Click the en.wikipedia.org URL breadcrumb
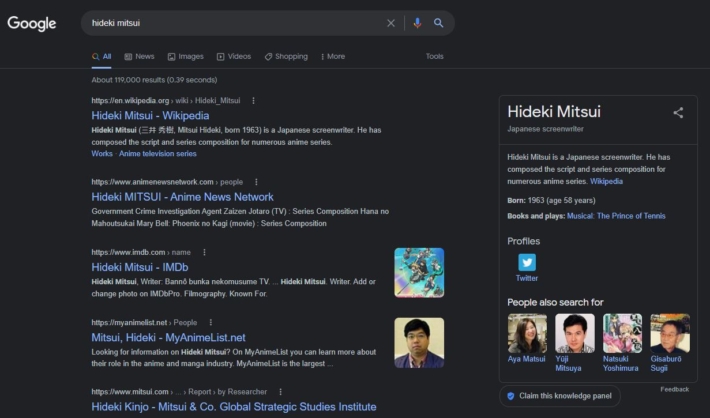Image resolution: width=710 pixels, height=418 pixels. (166, 101)
